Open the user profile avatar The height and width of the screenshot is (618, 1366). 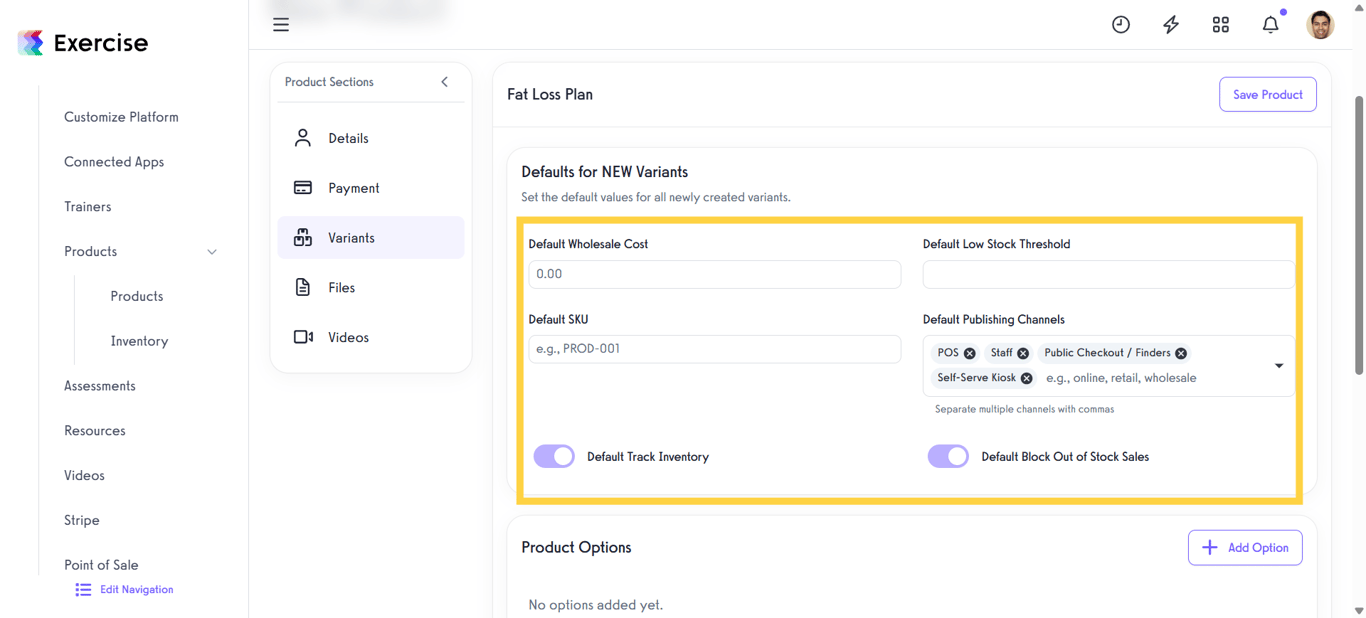(1320, 25)
